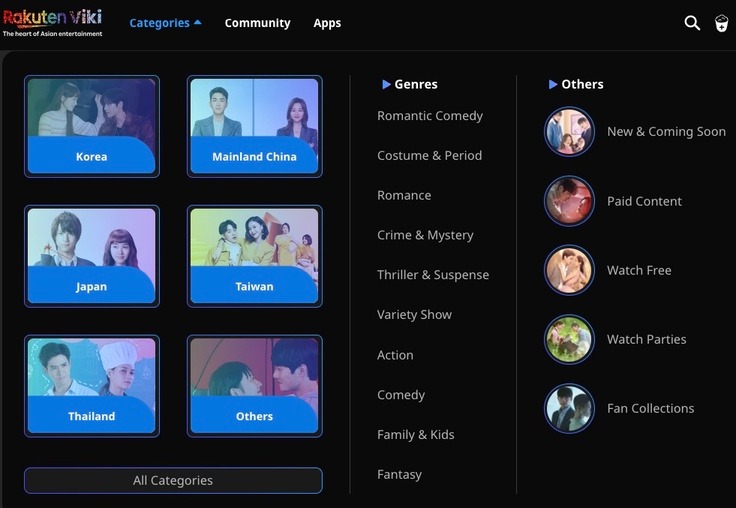Open the New & Coming Soon link
The height and width of the screenshot is (508, 736).
[667, 131]
